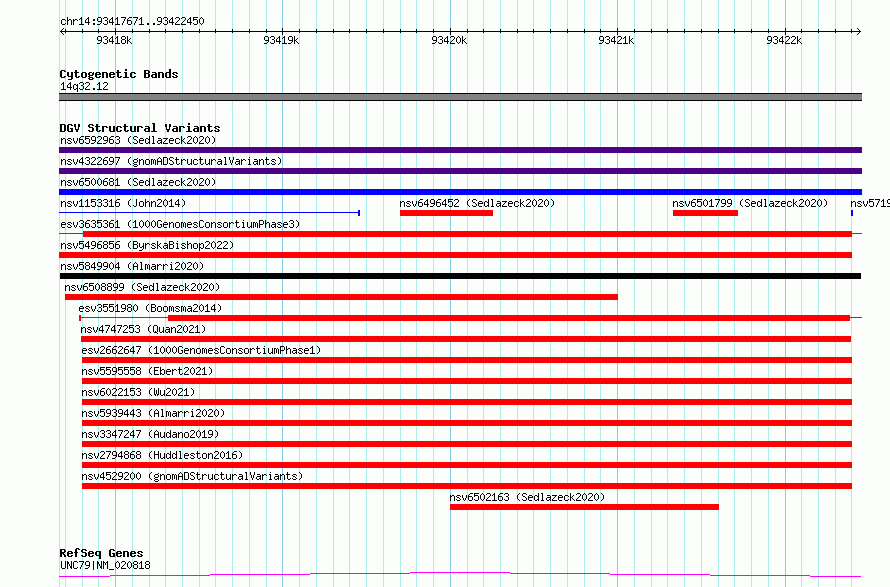Open the UNC79|NM_020818 gene label

[105, 565]
